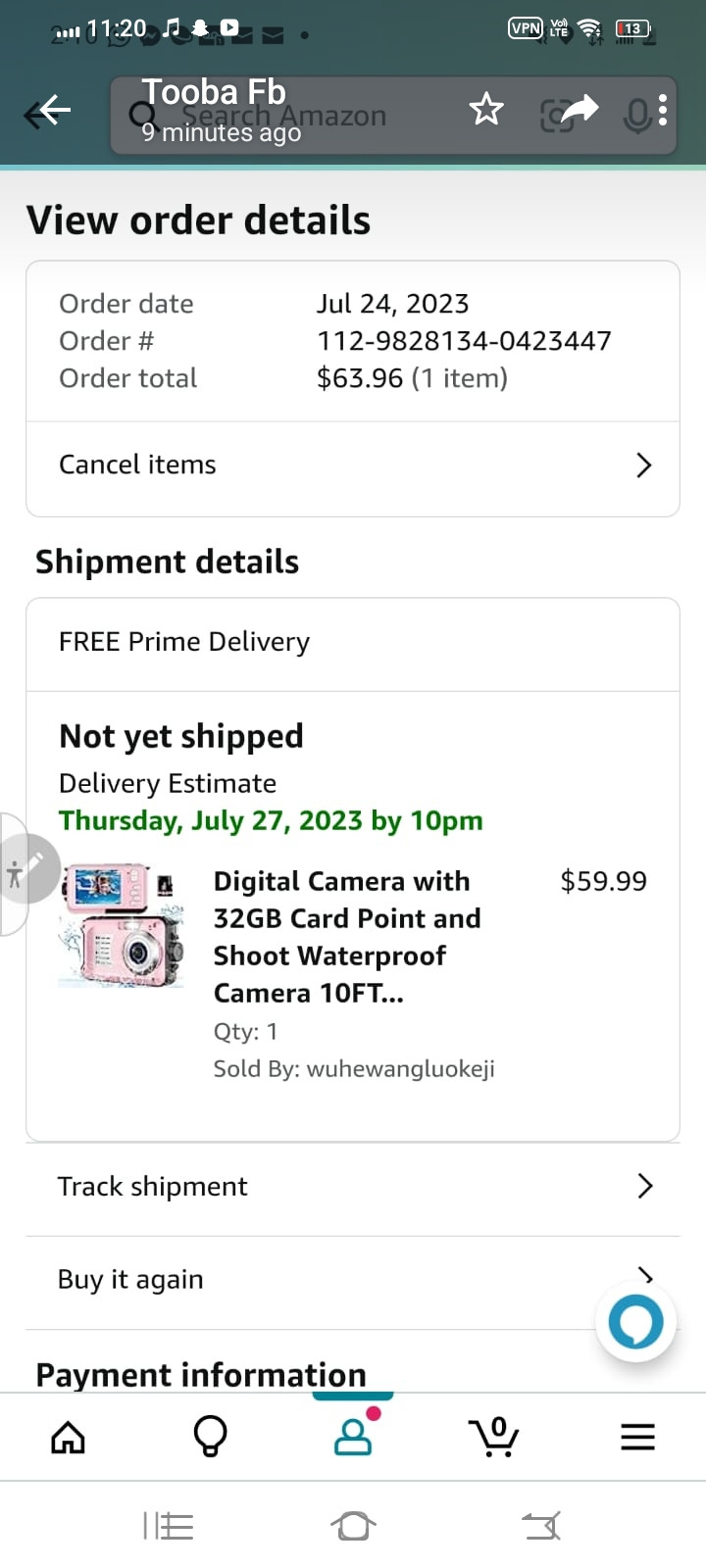Open the account profile tab

click(x=353, y=1437)
